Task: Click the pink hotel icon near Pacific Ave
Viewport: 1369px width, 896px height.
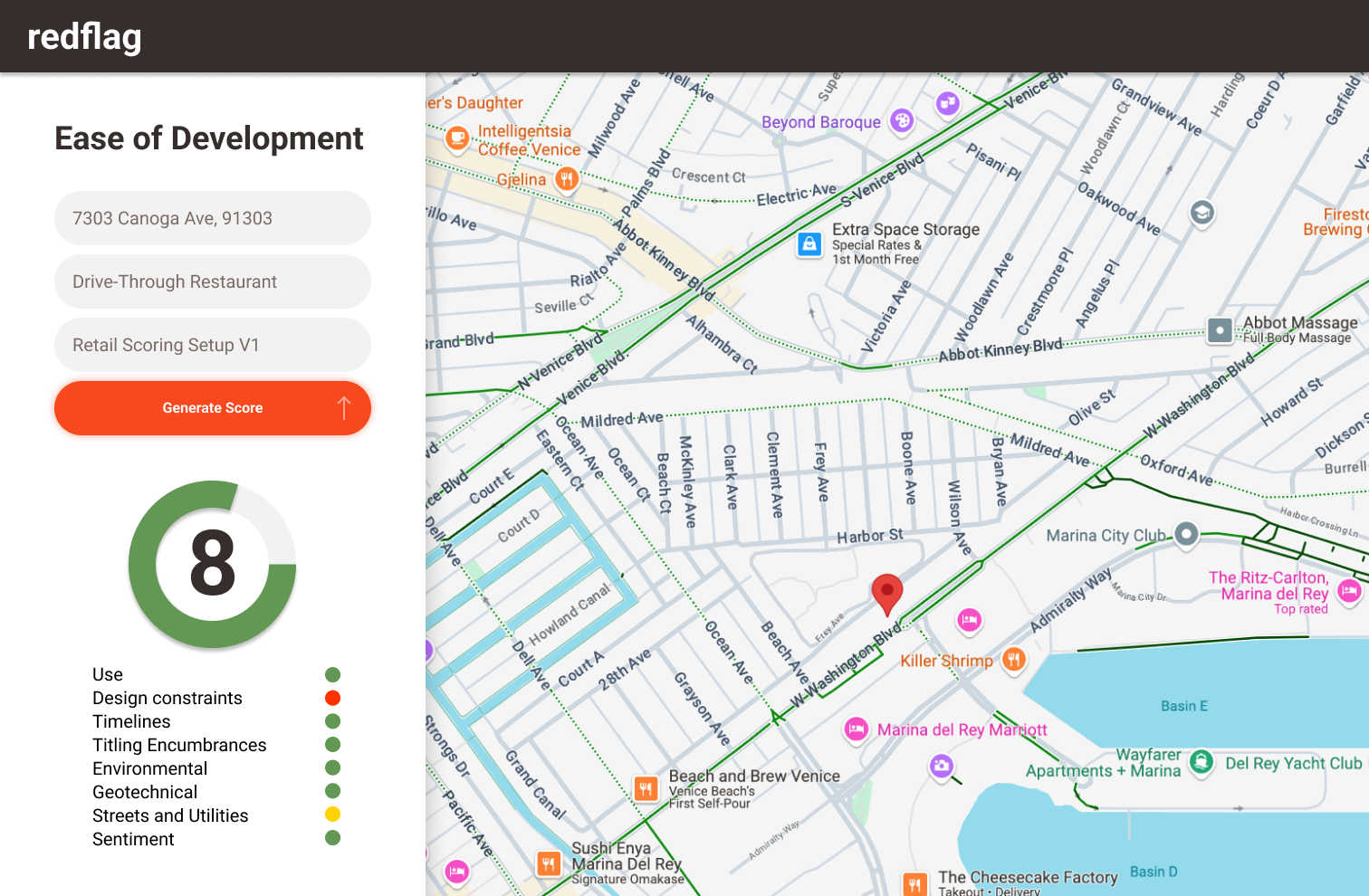Action: [x=457, y=872]
